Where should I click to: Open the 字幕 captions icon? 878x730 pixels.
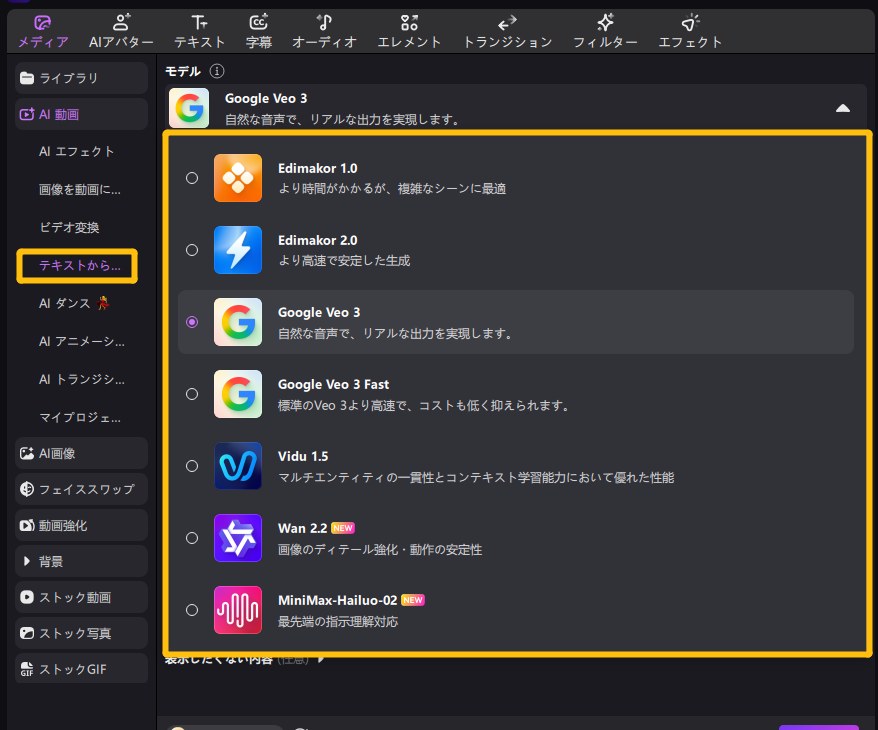point(258,22)
